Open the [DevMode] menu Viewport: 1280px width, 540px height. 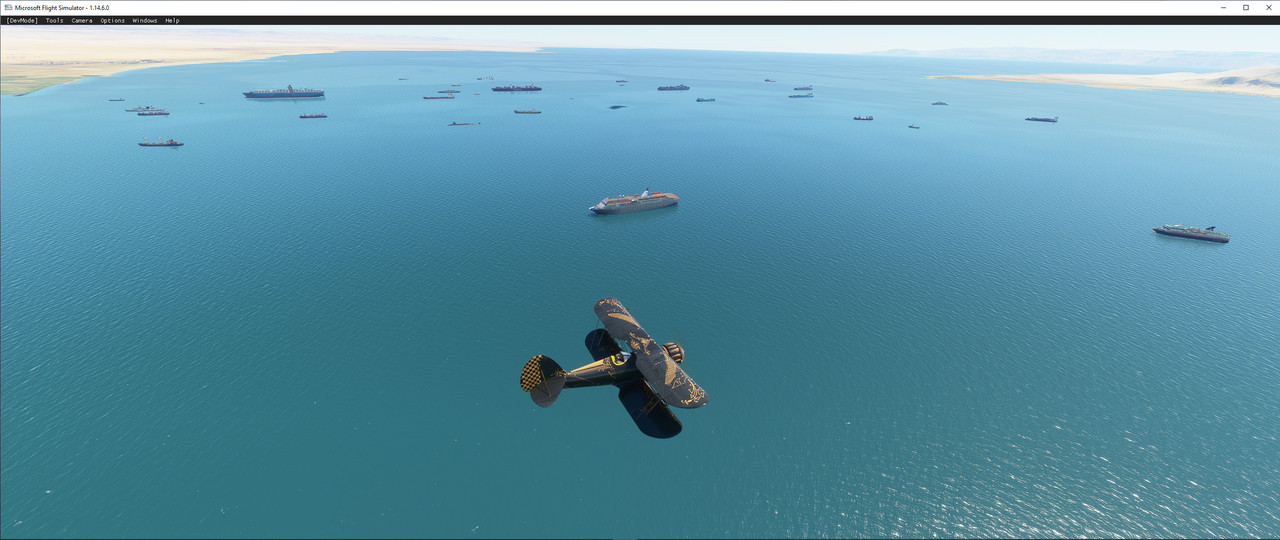21,20
